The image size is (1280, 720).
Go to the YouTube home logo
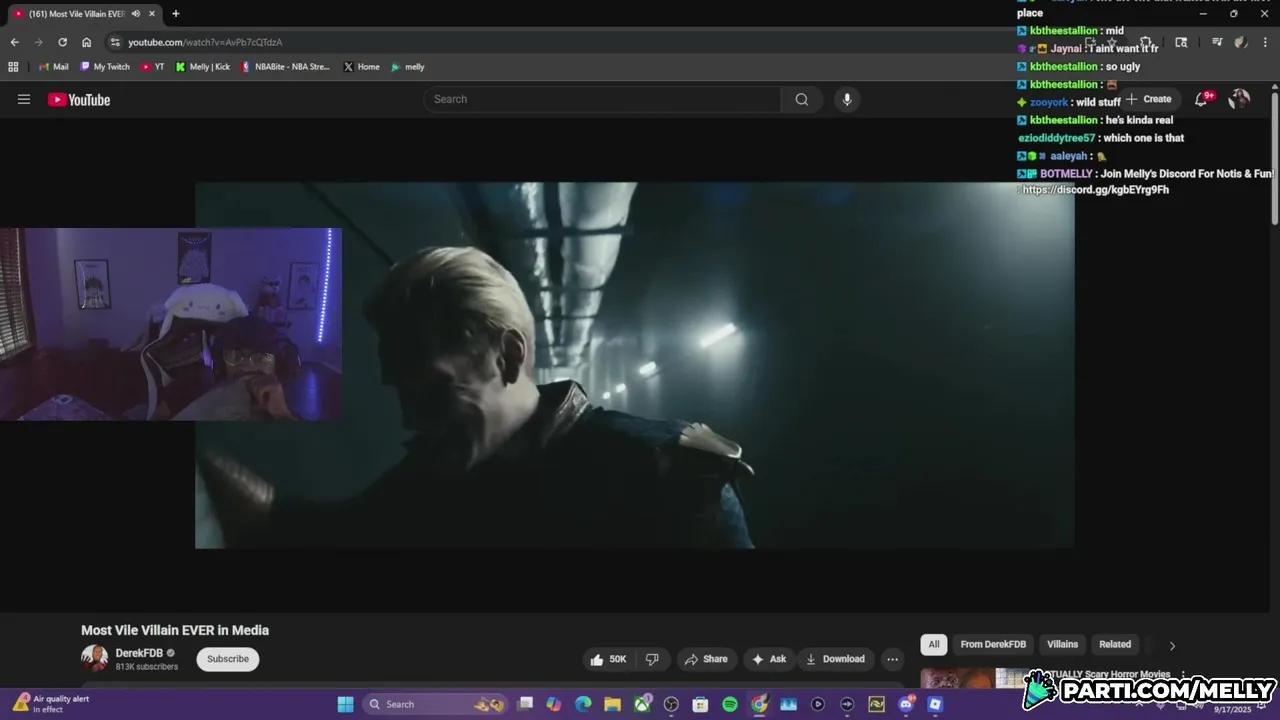79,99
